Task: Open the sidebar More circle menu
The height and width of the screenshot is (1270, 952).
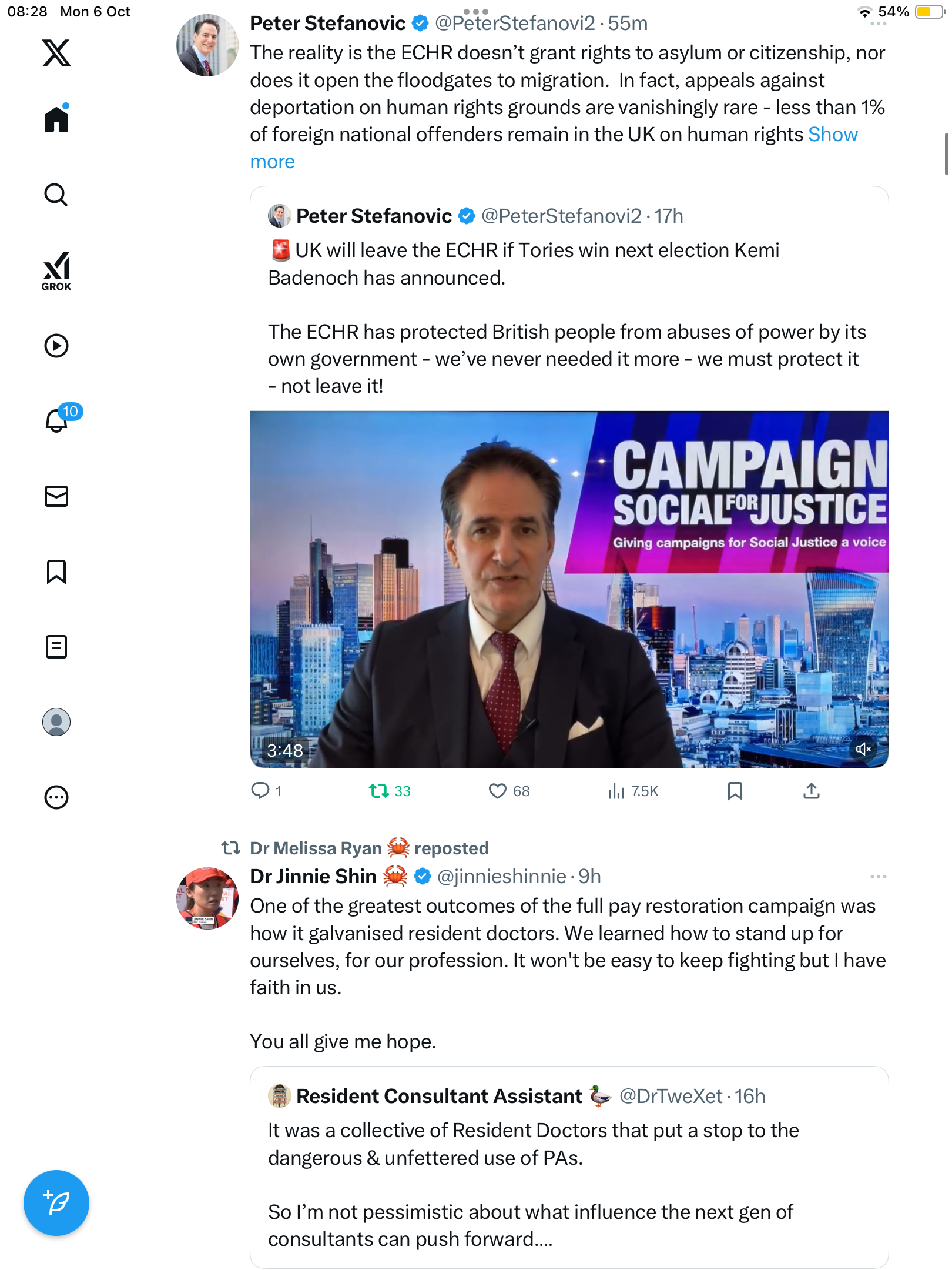Action: pyautogui.click(x=56, y=797)
